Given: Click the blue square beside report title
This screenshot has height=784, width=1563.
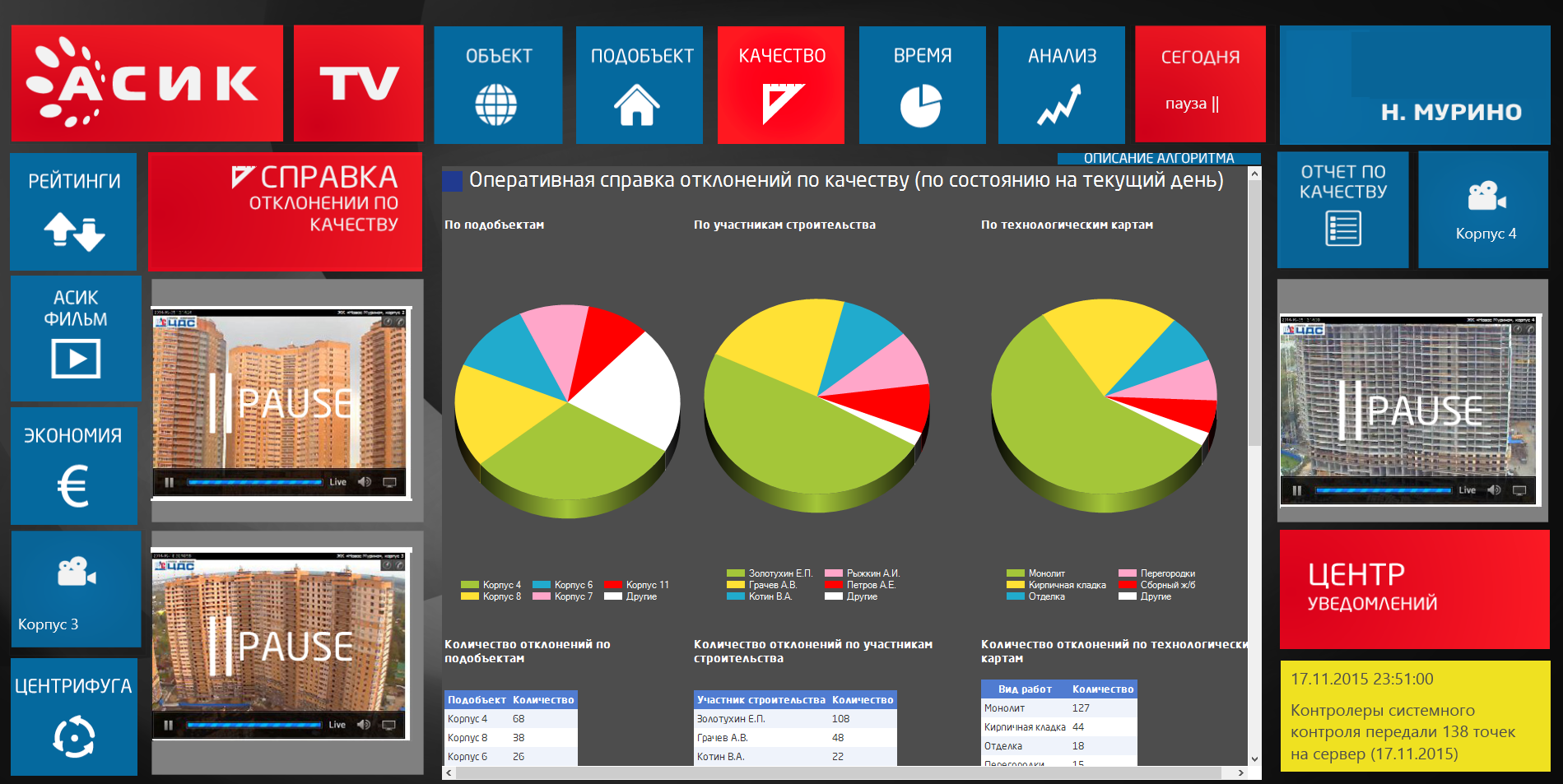Looking at the screenshot, I should [453, 181].
